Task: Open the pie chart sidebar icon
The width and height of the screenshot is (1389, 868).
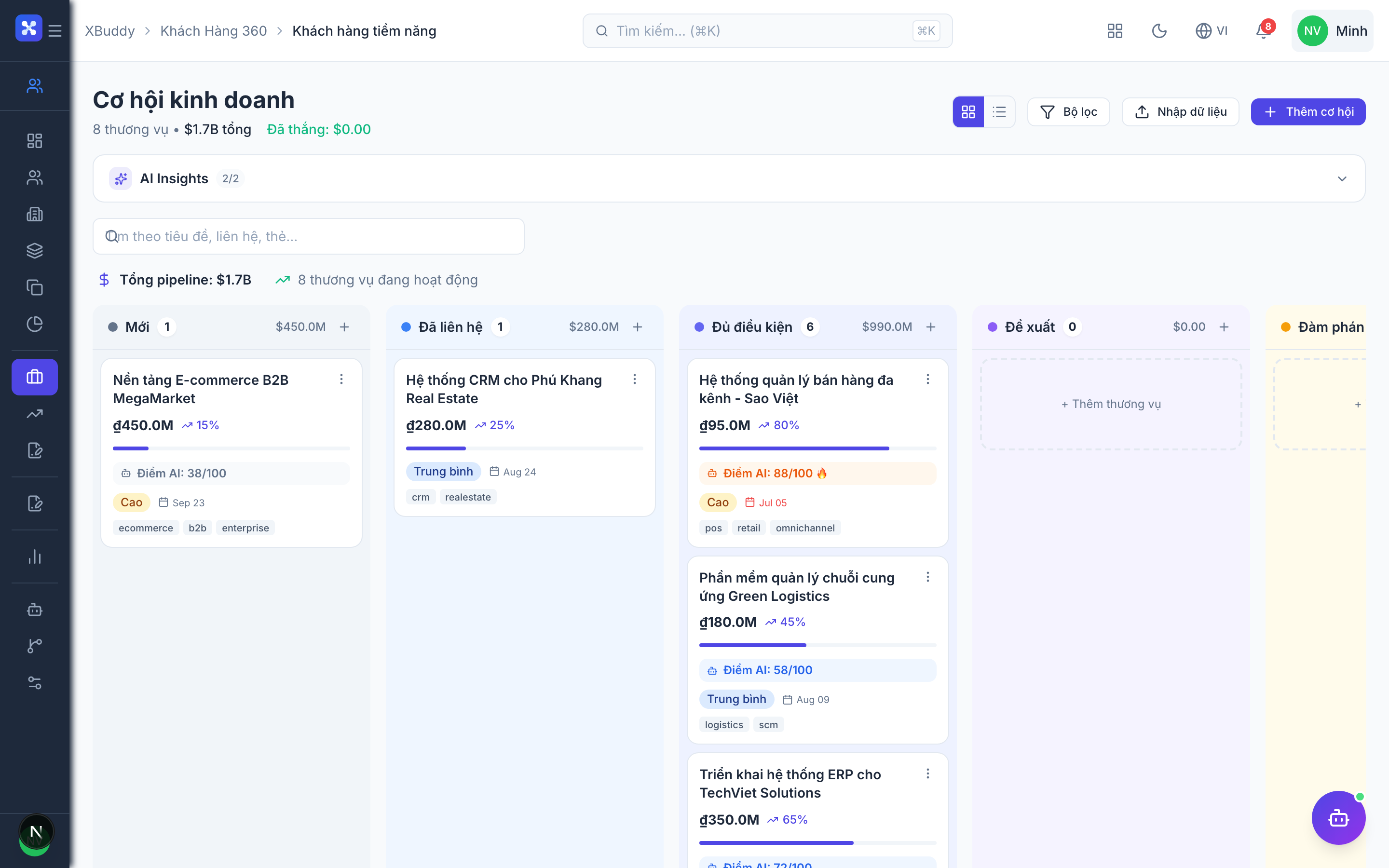Action: tap(34, 324)
